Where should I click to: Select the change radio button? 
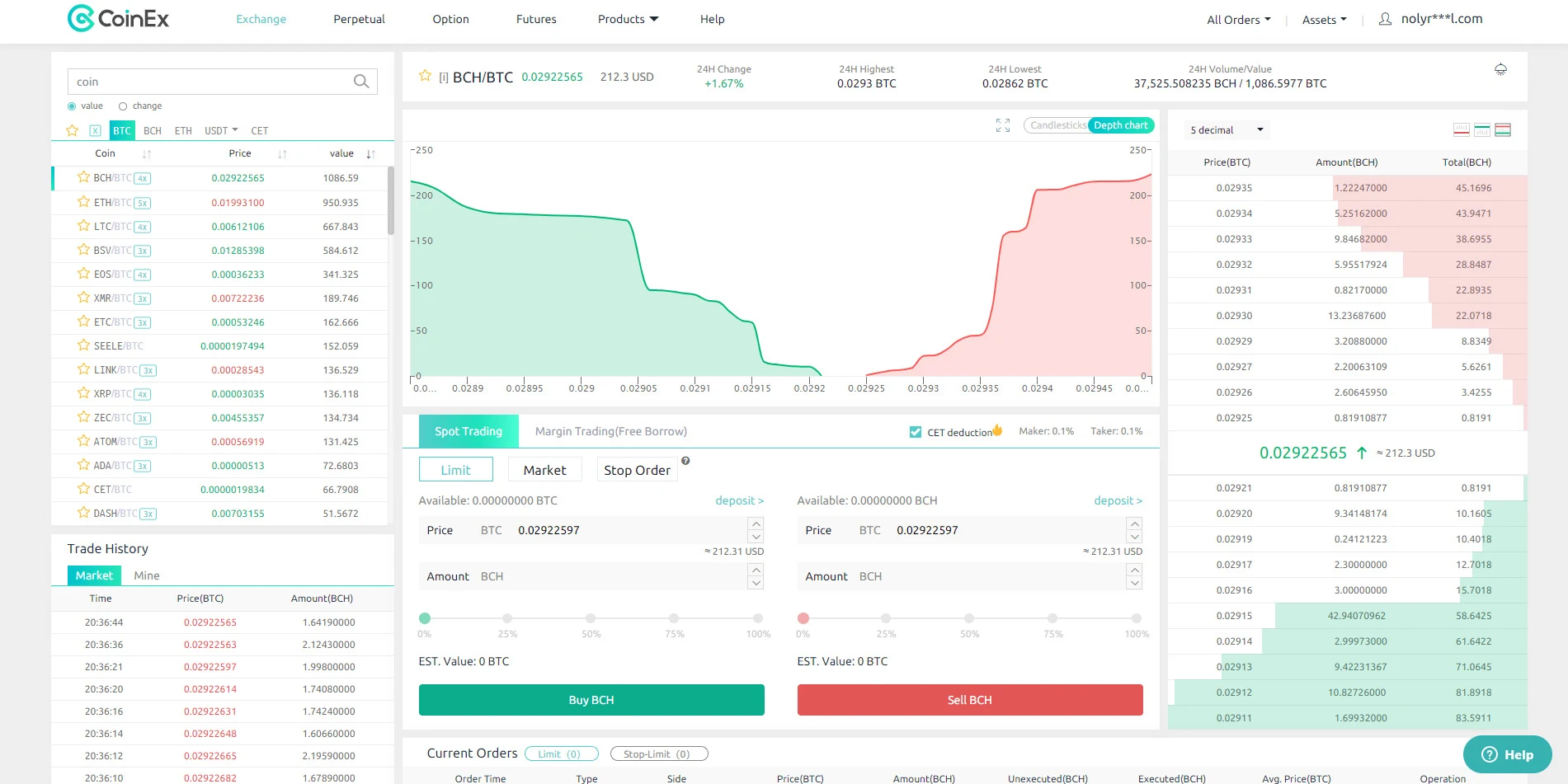123,106
